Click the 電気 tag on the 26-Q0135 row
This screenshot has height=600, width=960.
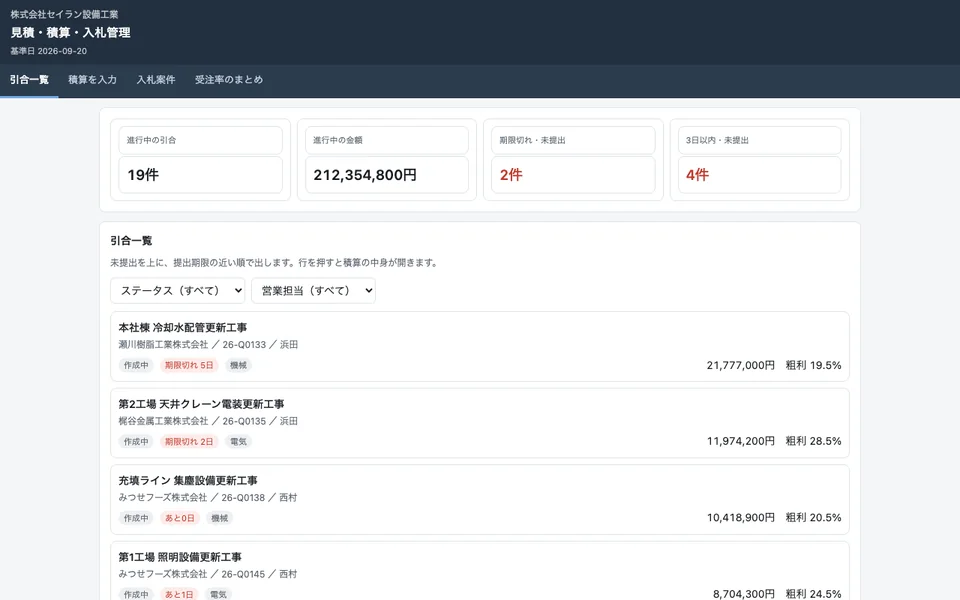(x=238, y=442)
